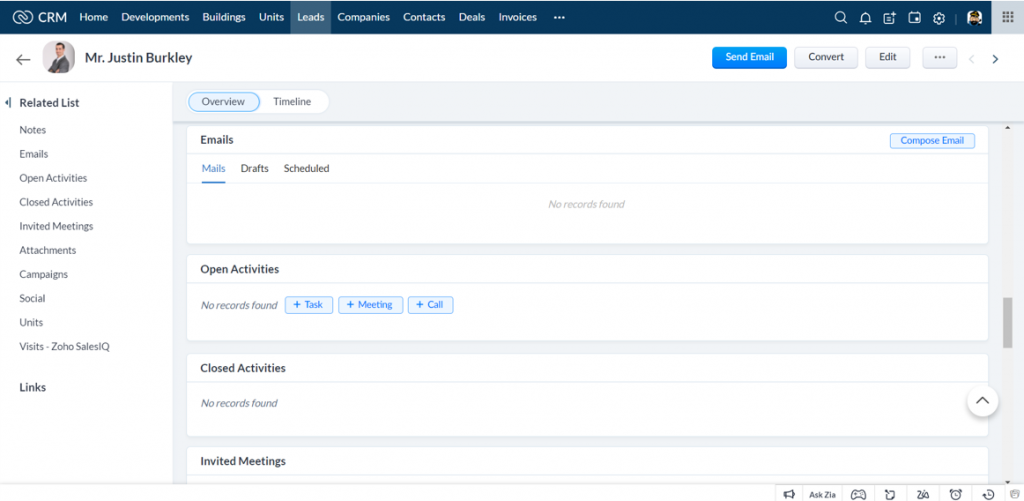
Task: Click the scroll-to-top round button
Action: (x=982, y=401)
